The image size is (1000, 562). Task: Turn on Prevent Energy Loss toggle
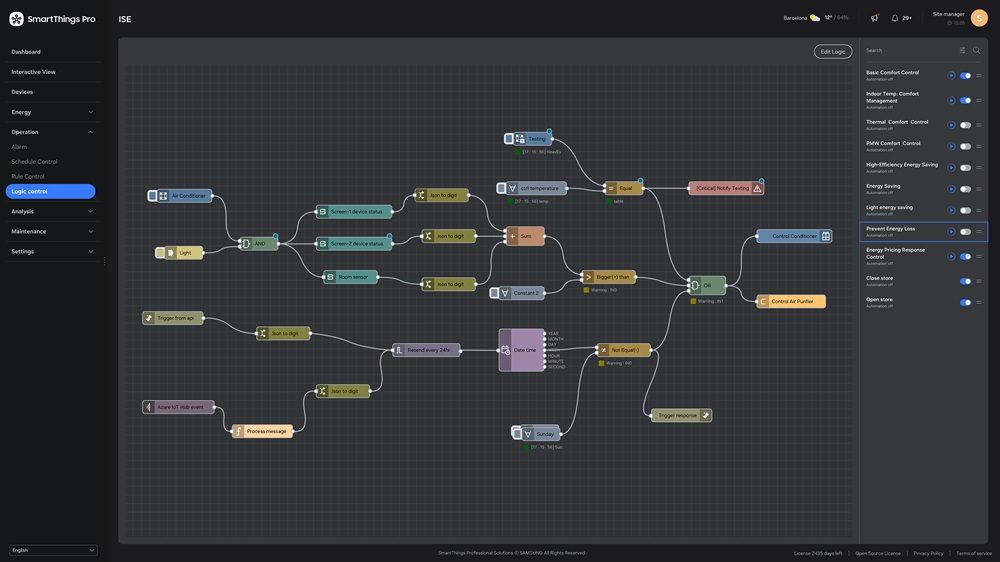965,232
